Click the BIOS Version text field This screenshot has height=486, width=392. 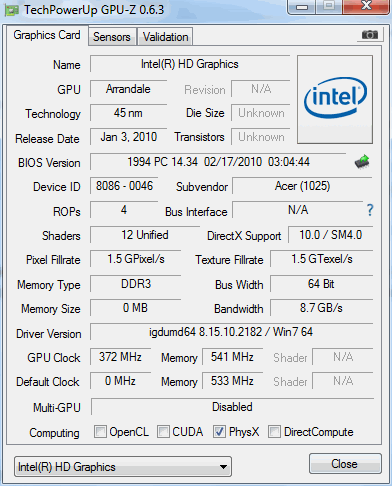[218, 162]
